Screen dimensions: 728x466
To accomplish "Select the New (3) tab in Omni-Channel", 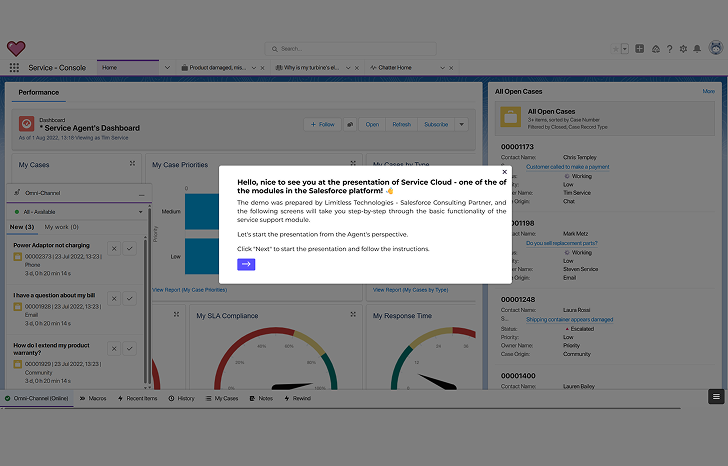I will [x=22, y=227].
